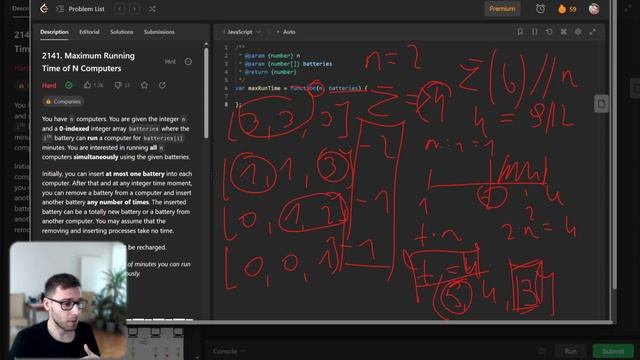Click the notes page icon at editor right edge
The height and width of the screenshot is (360, 640).
(601, 104)
